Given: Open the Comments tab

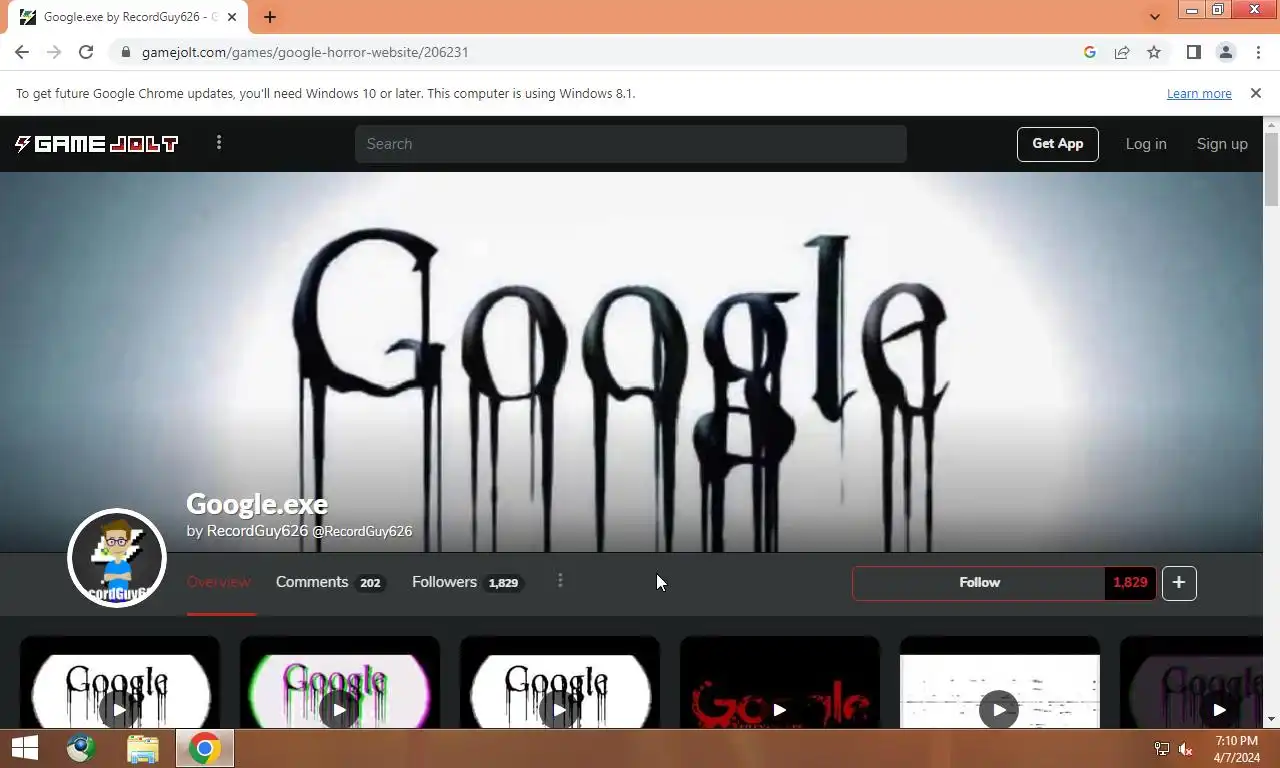Looking at the screenshot, I should click(330, 582).
